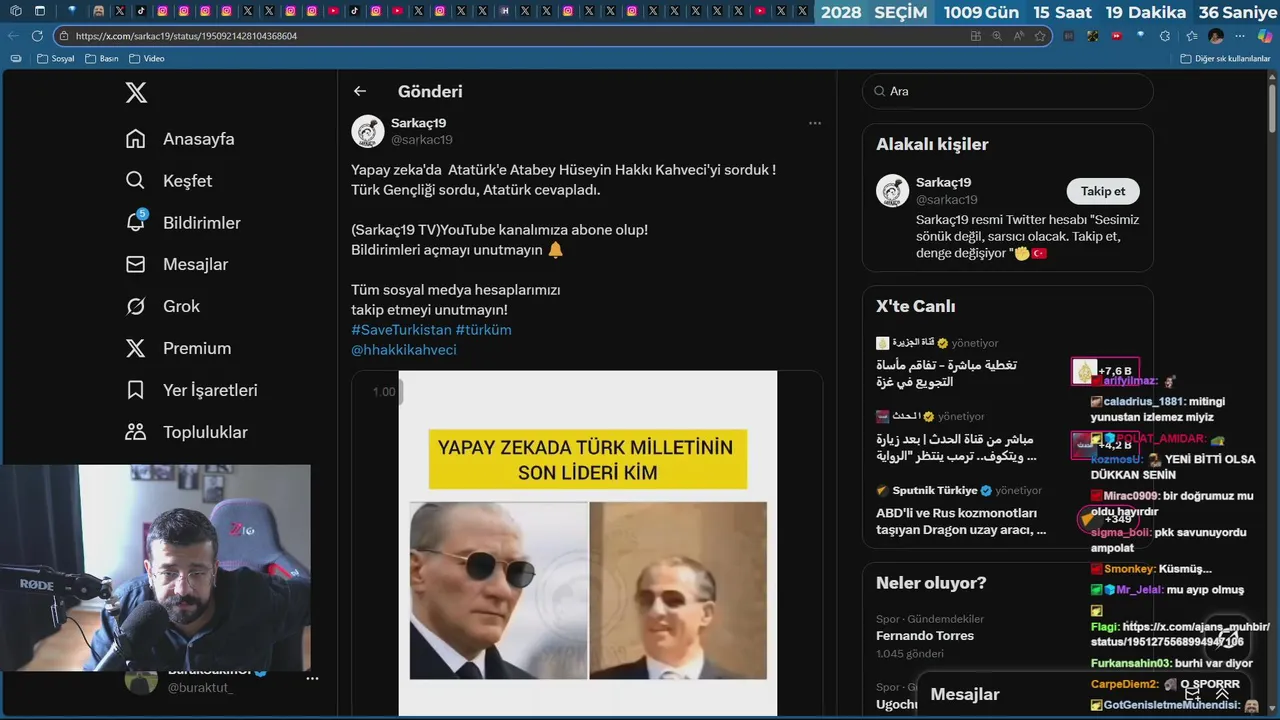
Task: Open Mesajlar envelope icon
Action: (x=136, y=265)
